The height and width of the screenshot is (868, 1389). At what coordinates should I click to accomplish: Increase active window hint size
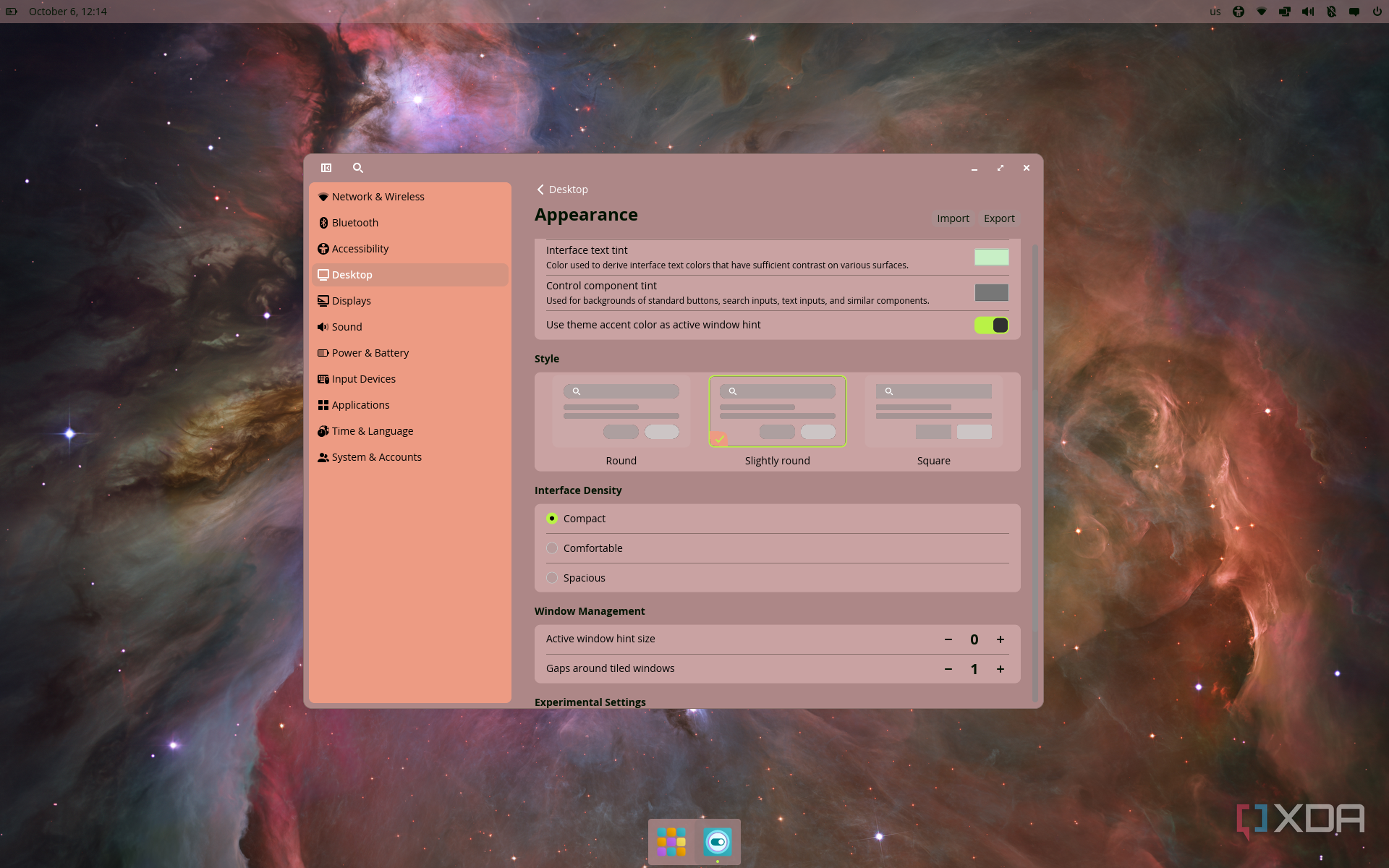[x=1001, y=639]
